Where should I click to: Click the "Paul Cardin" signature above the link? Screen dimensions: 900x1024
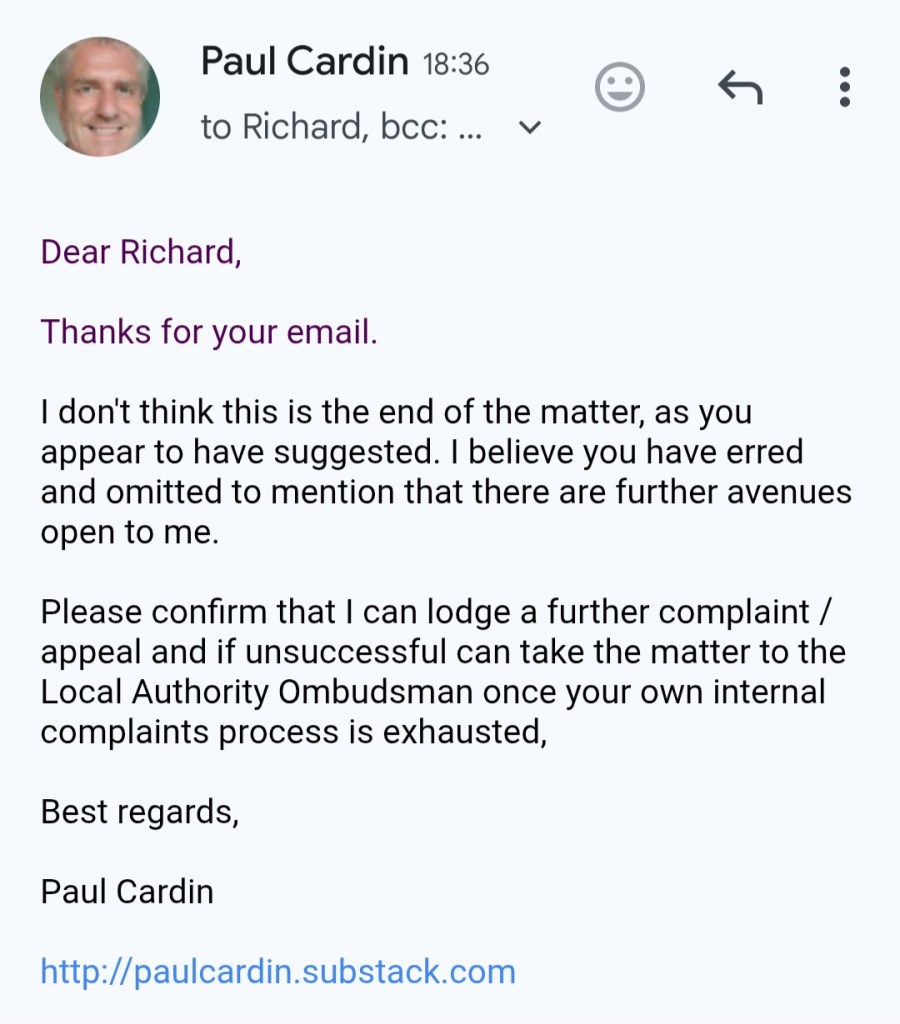(x=127, y=891)
